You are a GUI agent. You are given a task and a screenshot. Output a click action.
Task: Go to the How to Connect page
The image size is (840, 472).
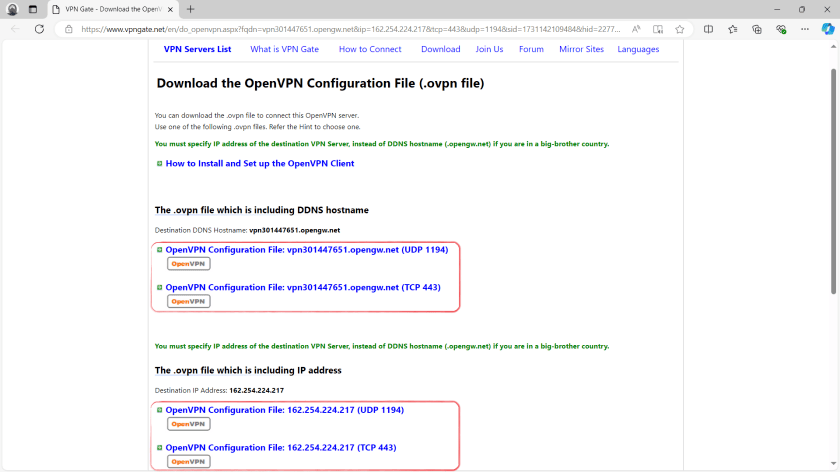click(370, 49)
